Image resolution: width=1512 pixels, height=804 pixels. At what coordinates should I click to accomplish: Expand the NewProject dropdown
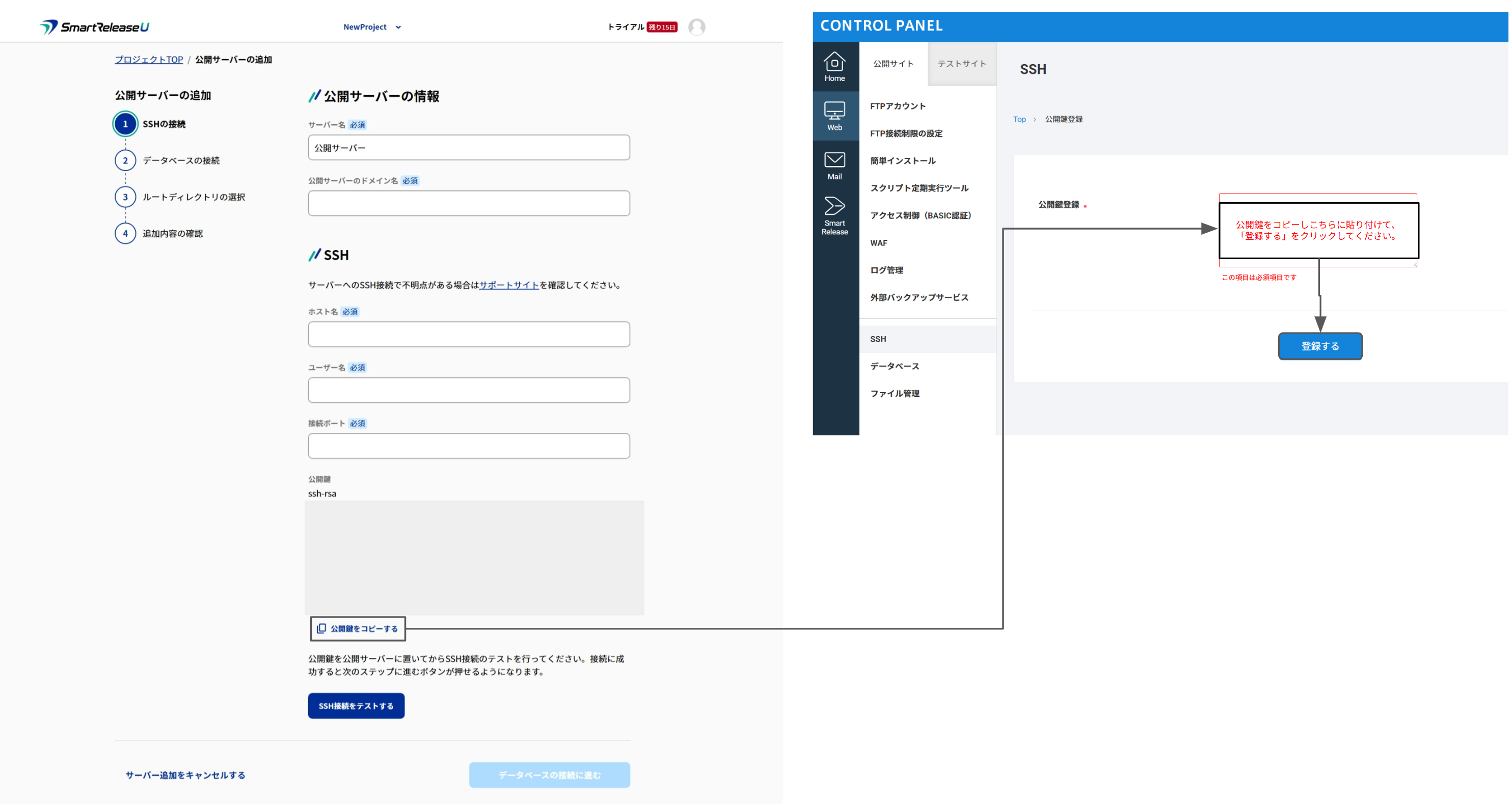click(x=372, y=27)
